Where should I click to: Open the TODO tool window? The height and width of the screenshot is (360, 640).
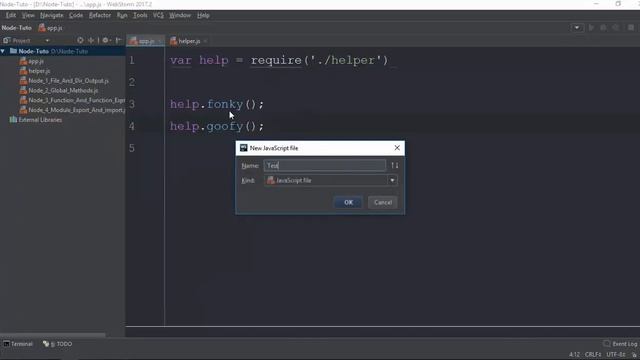[58, 344]
